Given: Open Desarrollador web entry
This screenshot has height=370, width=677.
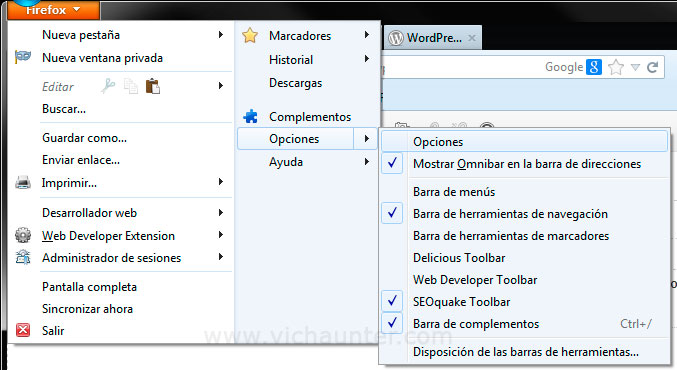Looking at the screenshot, I should [89, 213].
